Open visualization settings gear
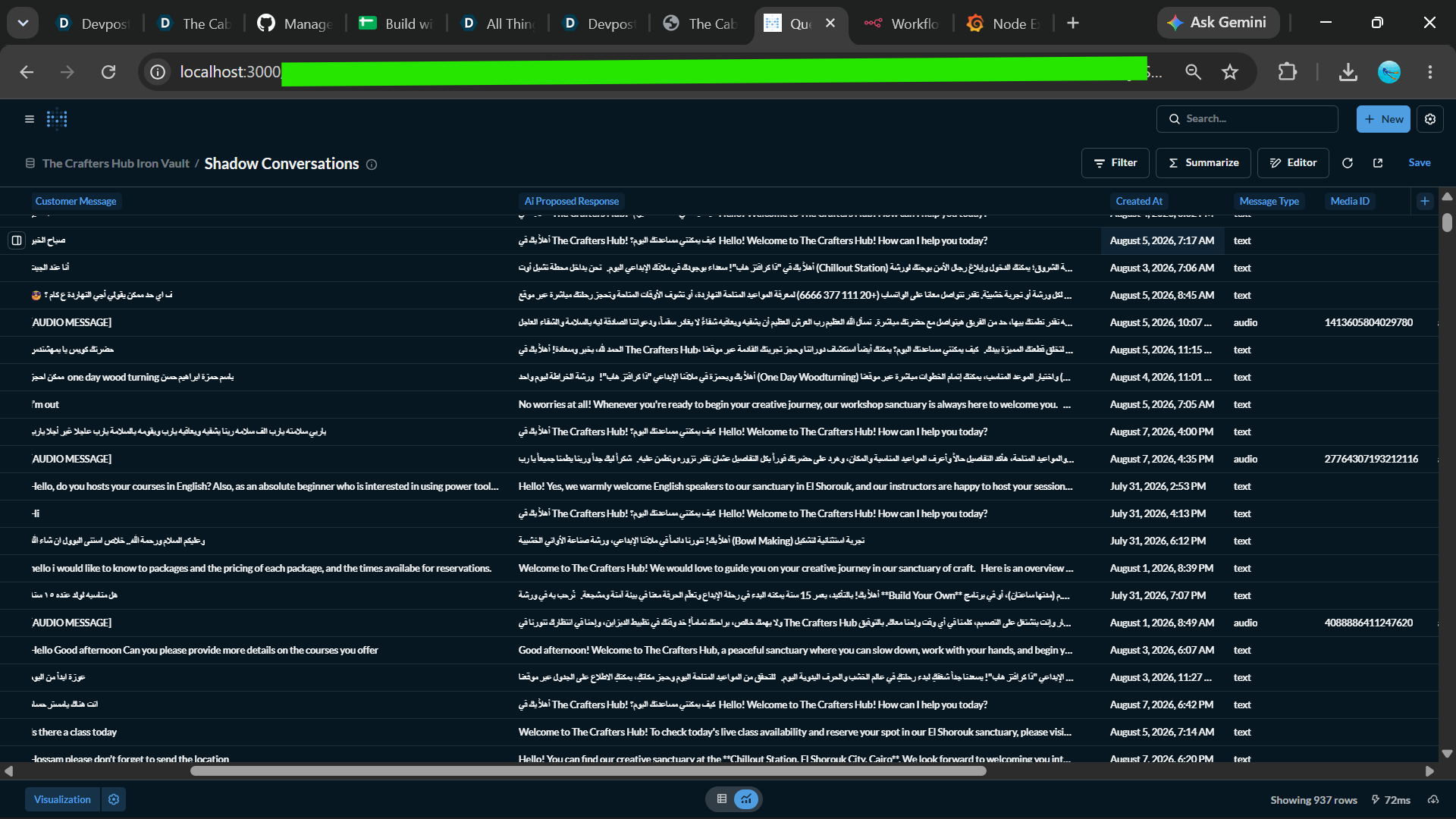 [114, 799]
